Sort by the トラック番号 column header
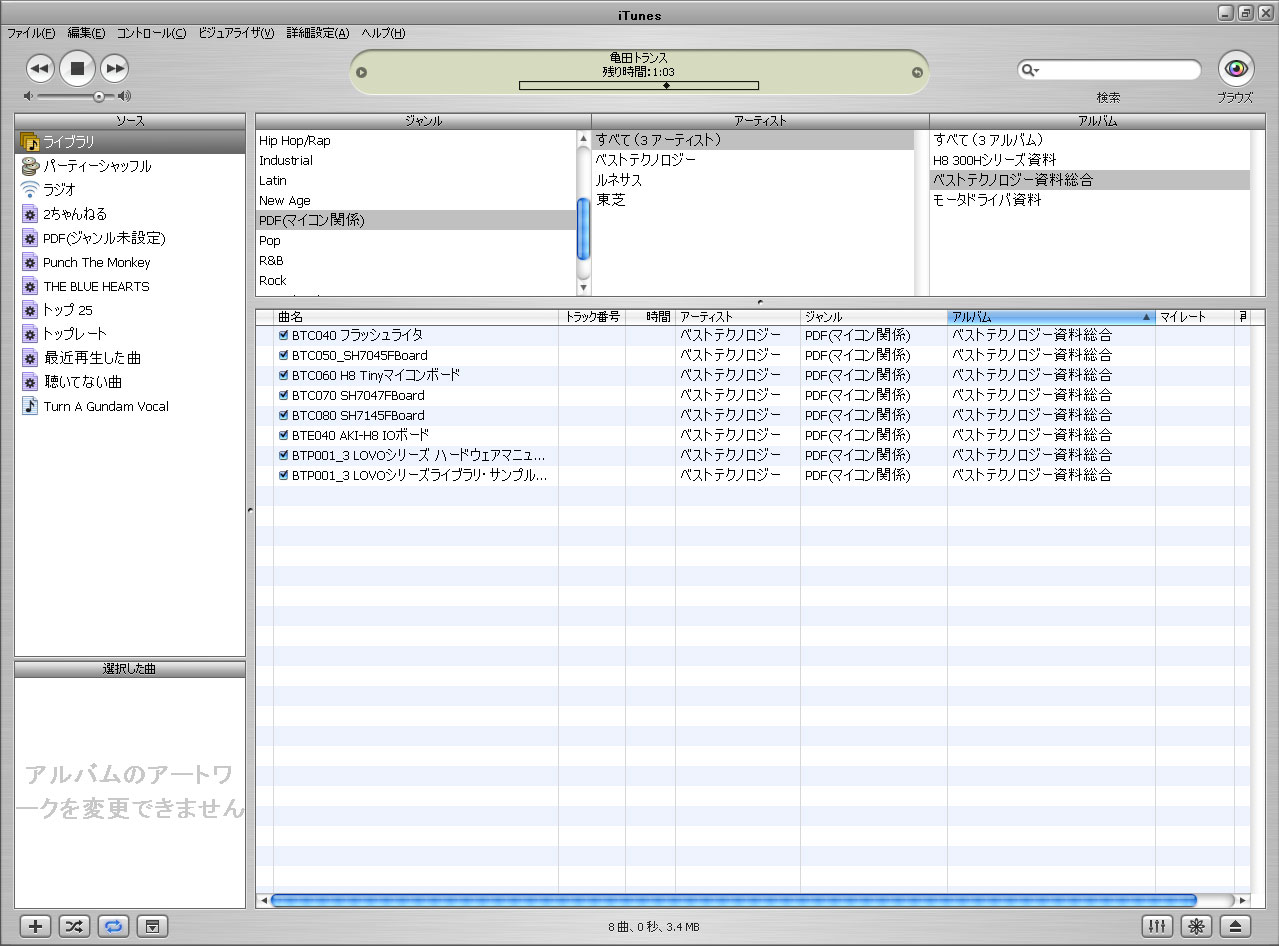This screenshot has width=1279, height=946. click(592, 317)
